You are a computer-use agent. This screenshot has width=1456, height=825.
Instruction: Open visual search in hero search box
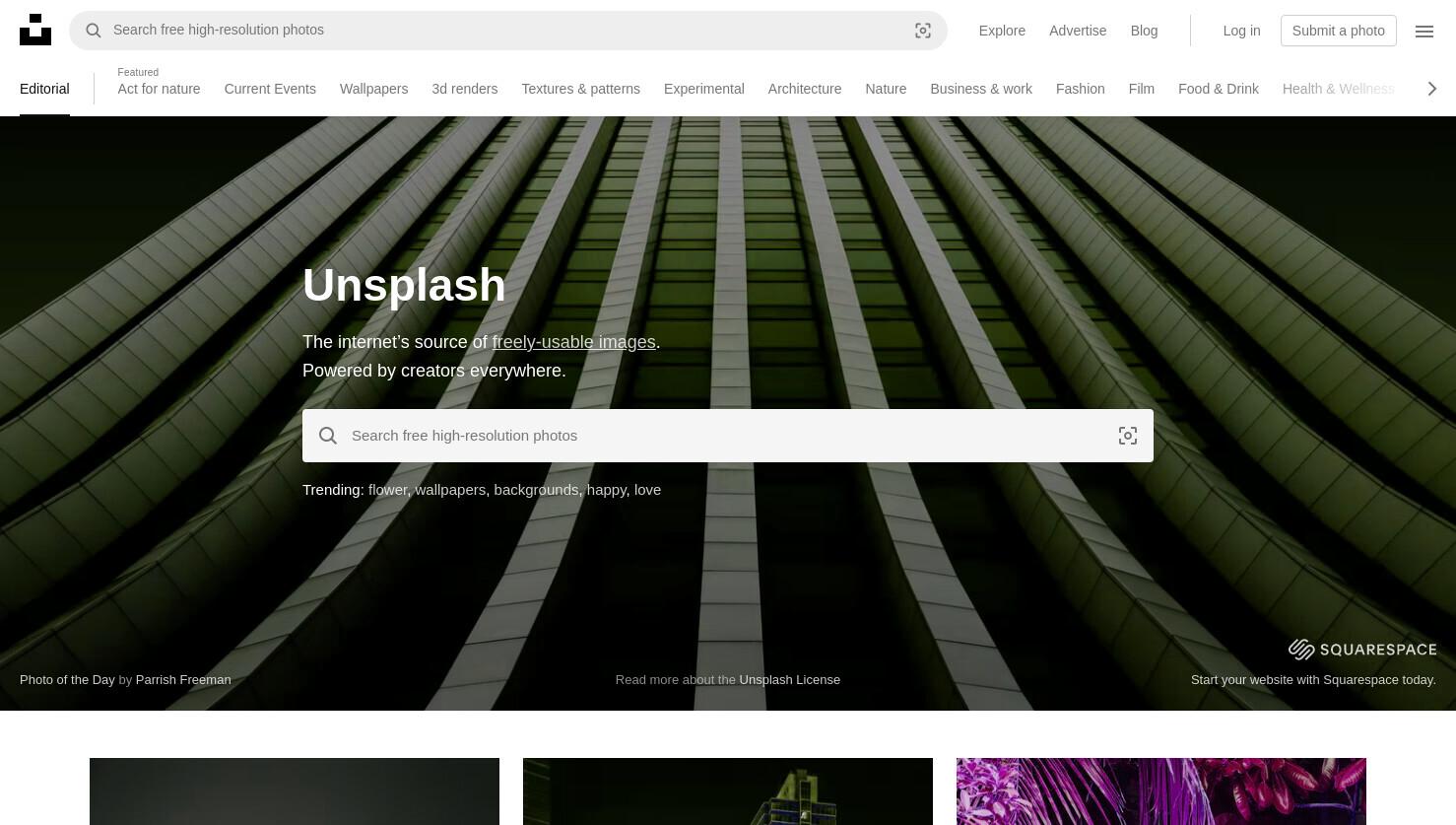[1128, 436]
